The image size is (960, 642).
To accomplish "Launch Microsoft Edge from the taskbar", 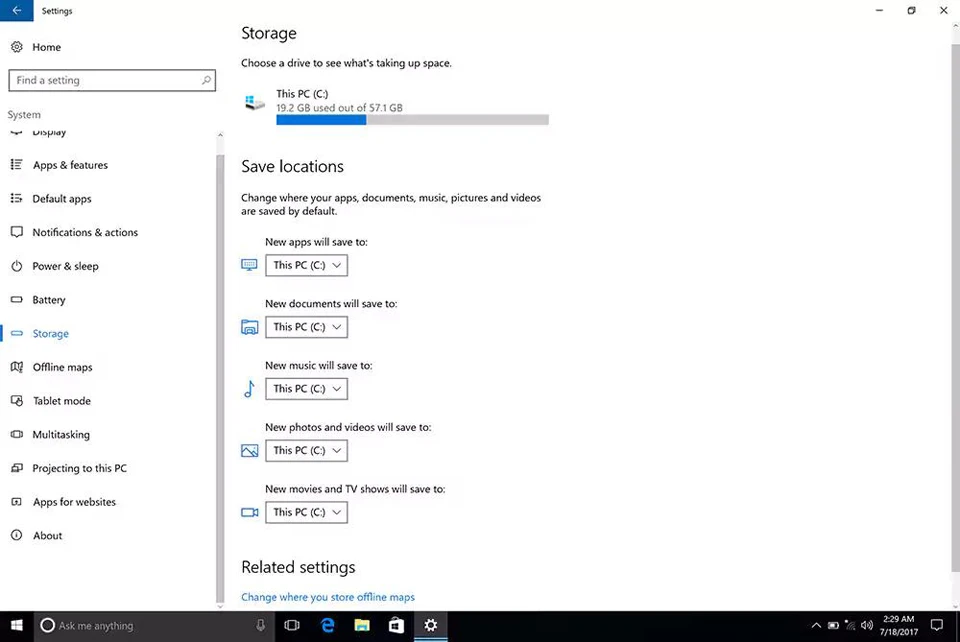I will coord(328,625).
